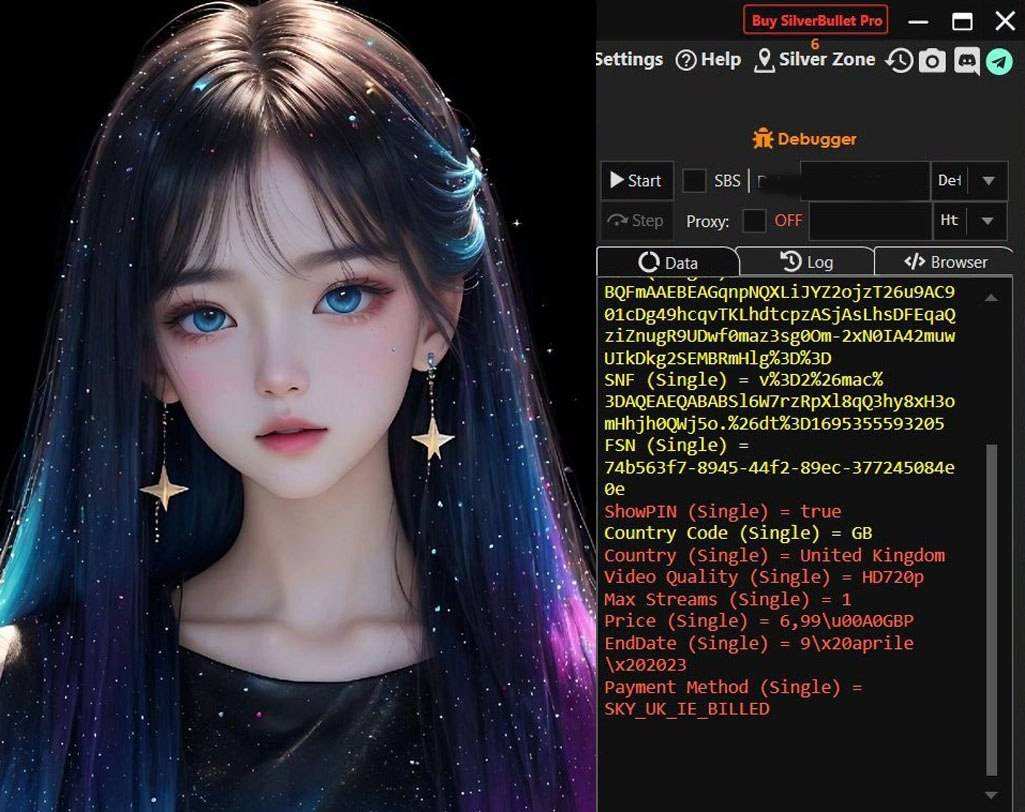Toggle the Proxy checkbox

pyautogui.click(x=754, y=220)
